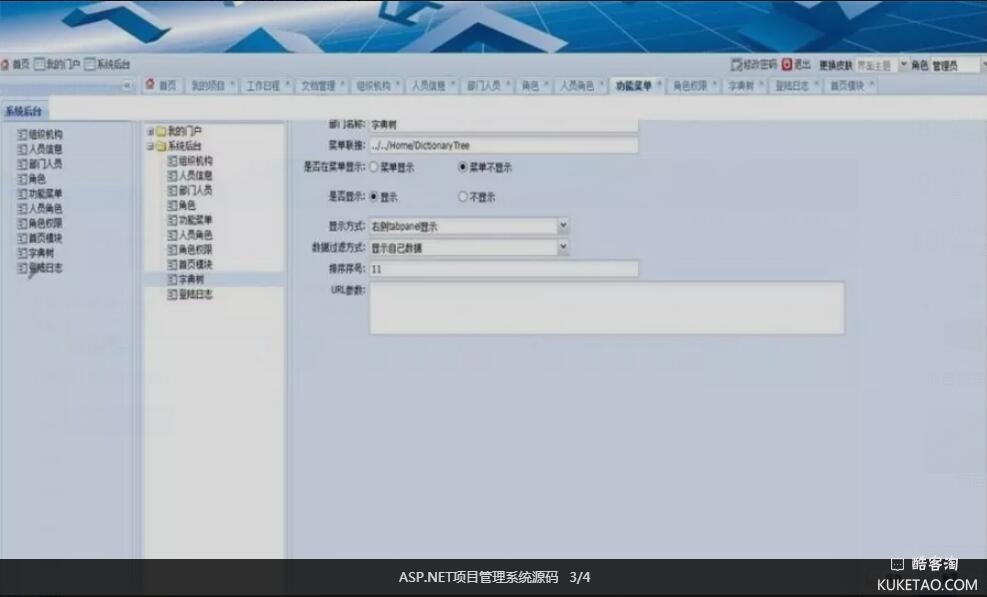Click the 角色权限 node icon in menu tree

pyautogui.click(x=172, y=249)
